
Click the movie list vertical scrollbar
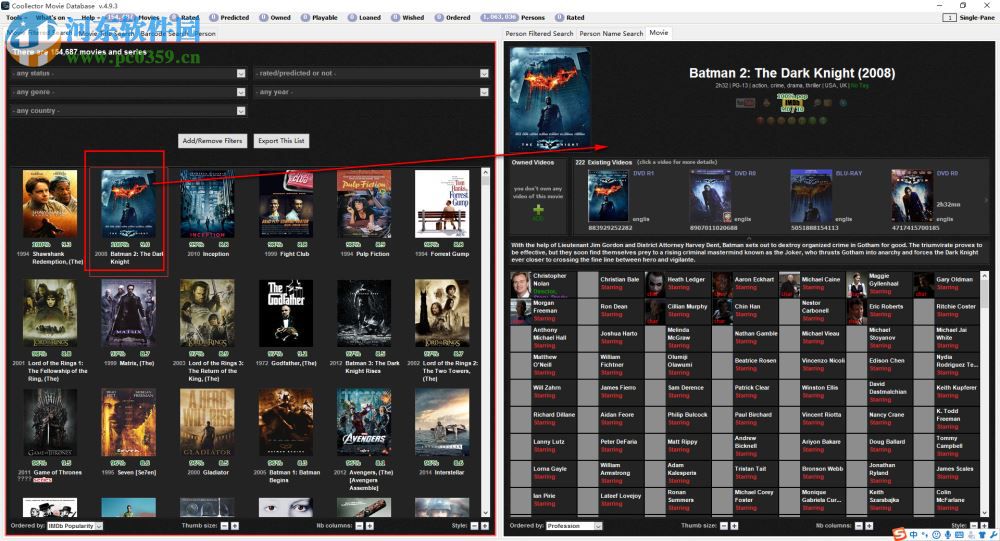click(485, 342)
